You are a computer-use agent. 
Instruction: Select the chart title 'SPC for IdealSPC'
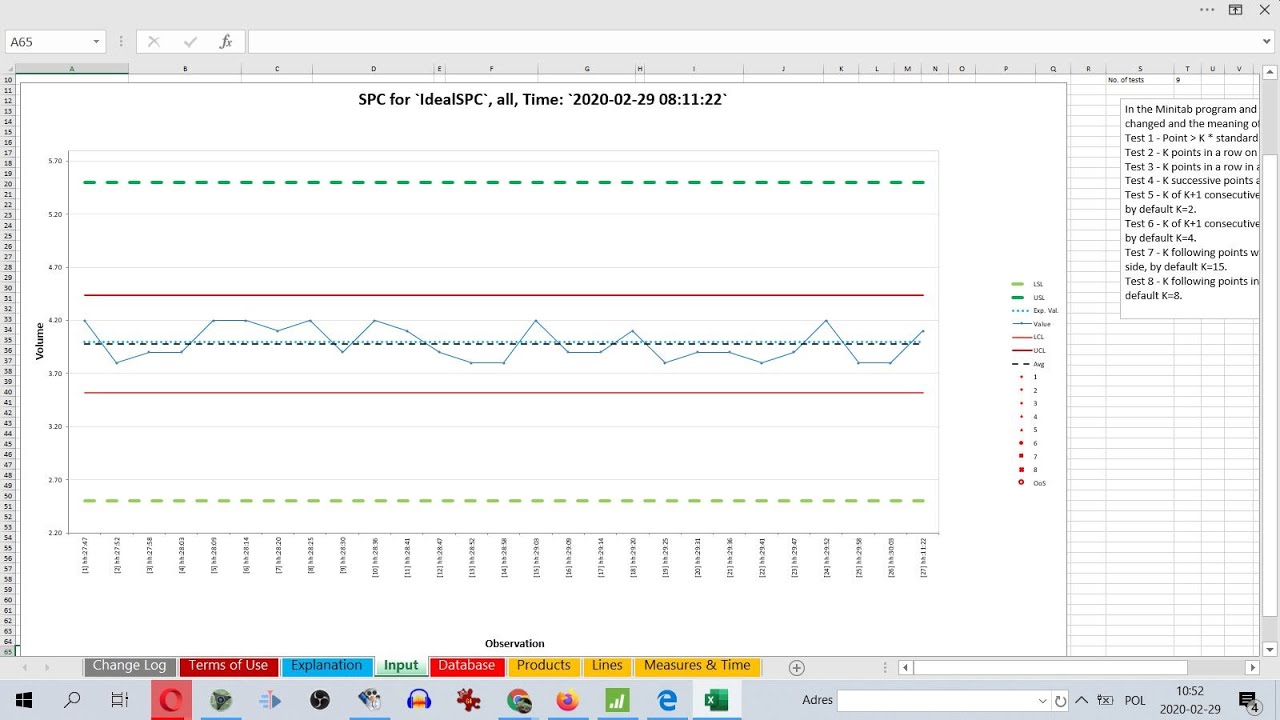(x=543, y=100)
